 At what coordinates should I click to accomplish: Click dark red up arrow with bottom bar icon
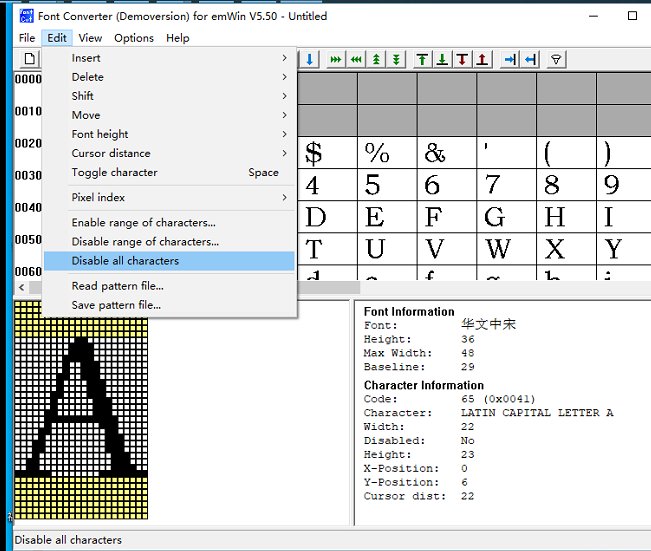pyautogui.click(x=482, y=59)
